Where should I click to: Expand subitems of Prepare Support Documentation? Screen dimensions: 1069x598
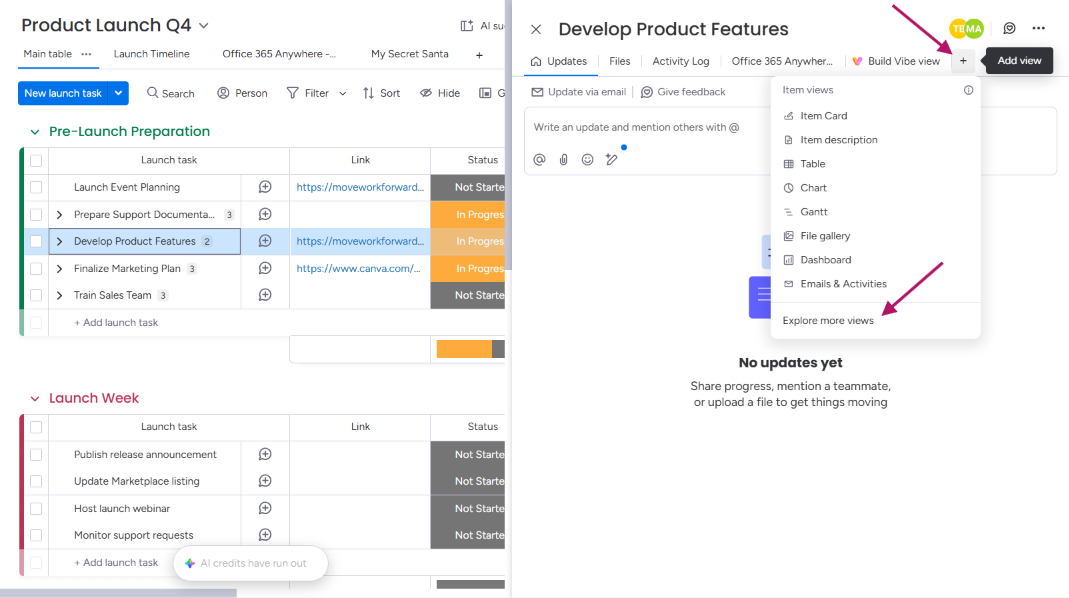59,215
